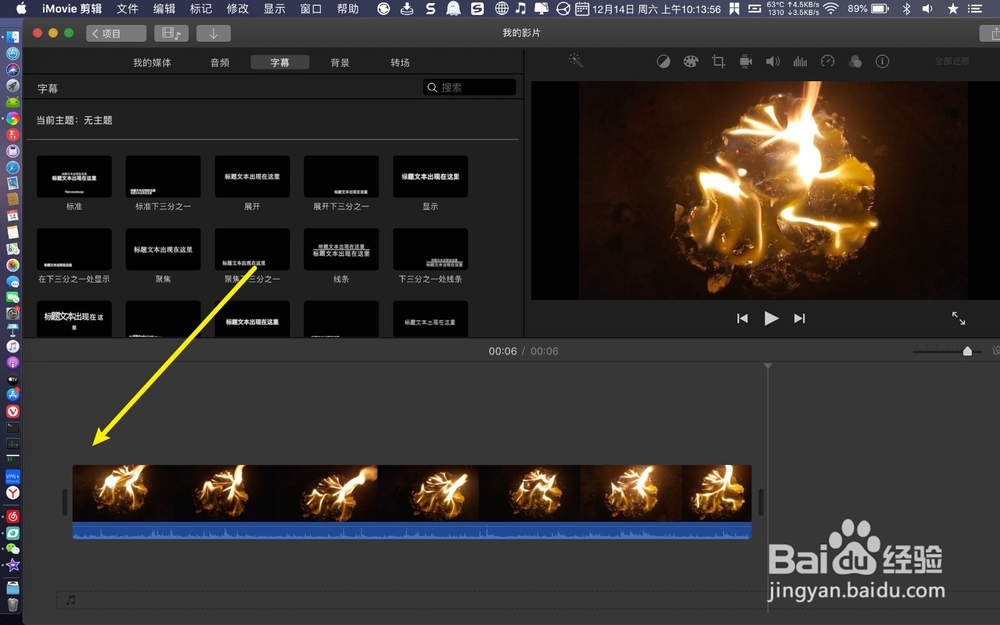This screenshot has height=625, width=1000.
Task: Click the battery status 89% indicator
Action: click(868, 9)
